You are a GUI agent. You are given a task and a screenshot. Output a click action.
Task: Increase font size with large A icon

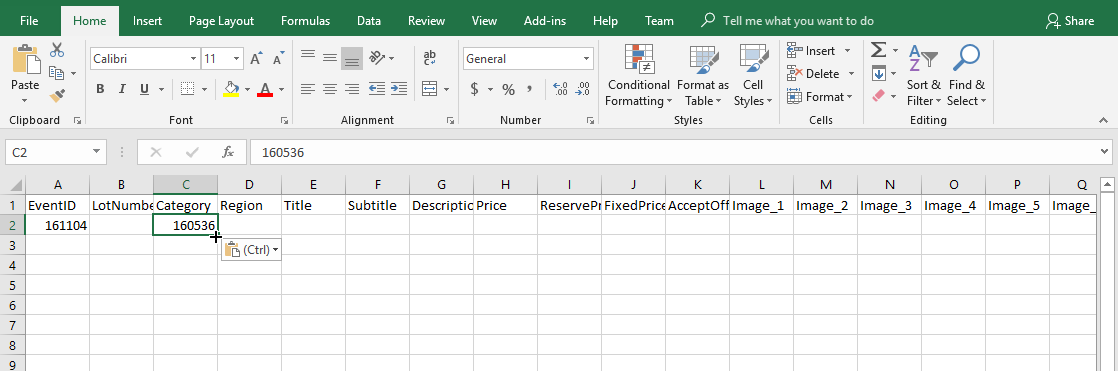click(257, 59)
